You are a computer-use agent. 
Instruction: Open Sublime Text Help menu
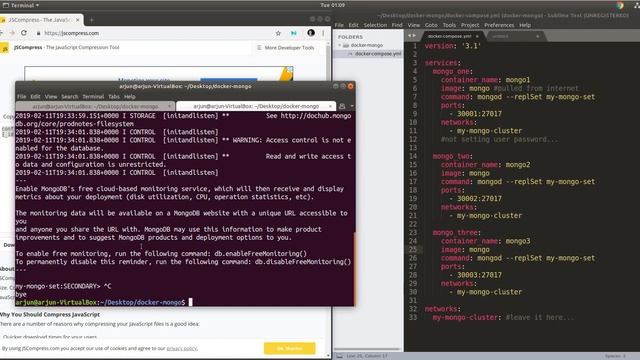click(x=525, y=25)
